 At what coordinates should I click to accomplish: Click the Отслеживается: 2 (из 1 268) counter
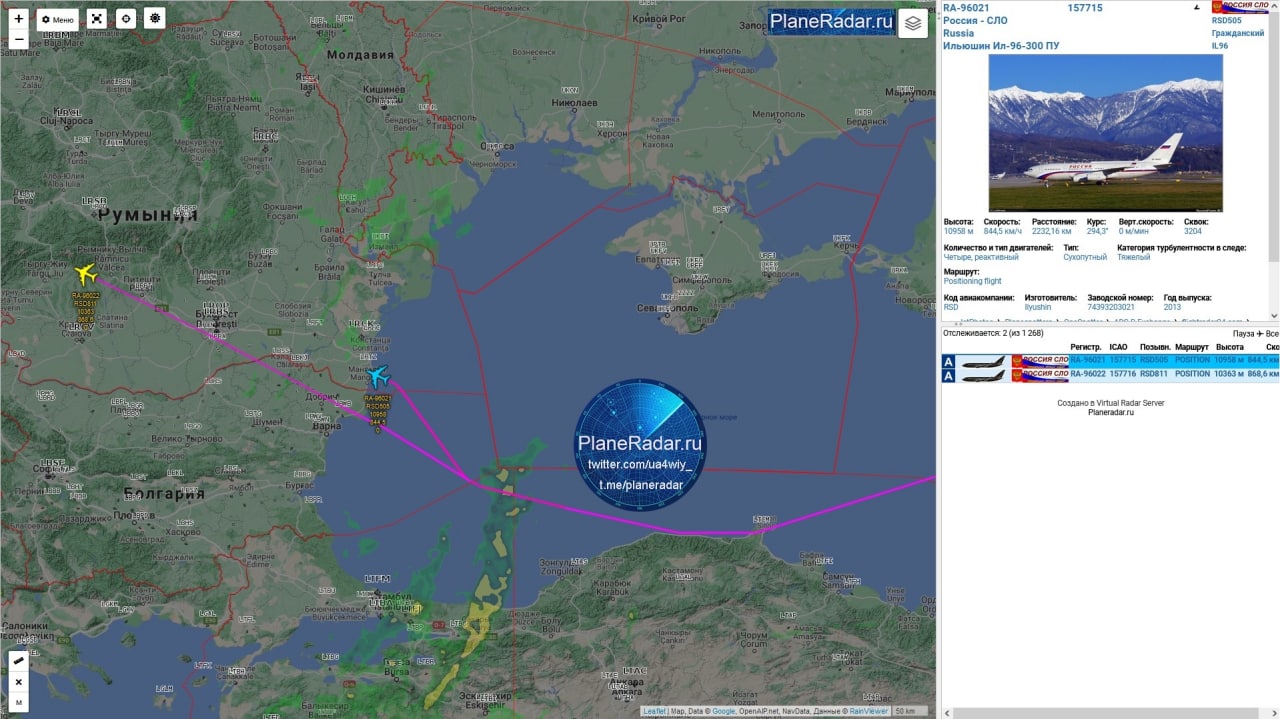(994, 334)
